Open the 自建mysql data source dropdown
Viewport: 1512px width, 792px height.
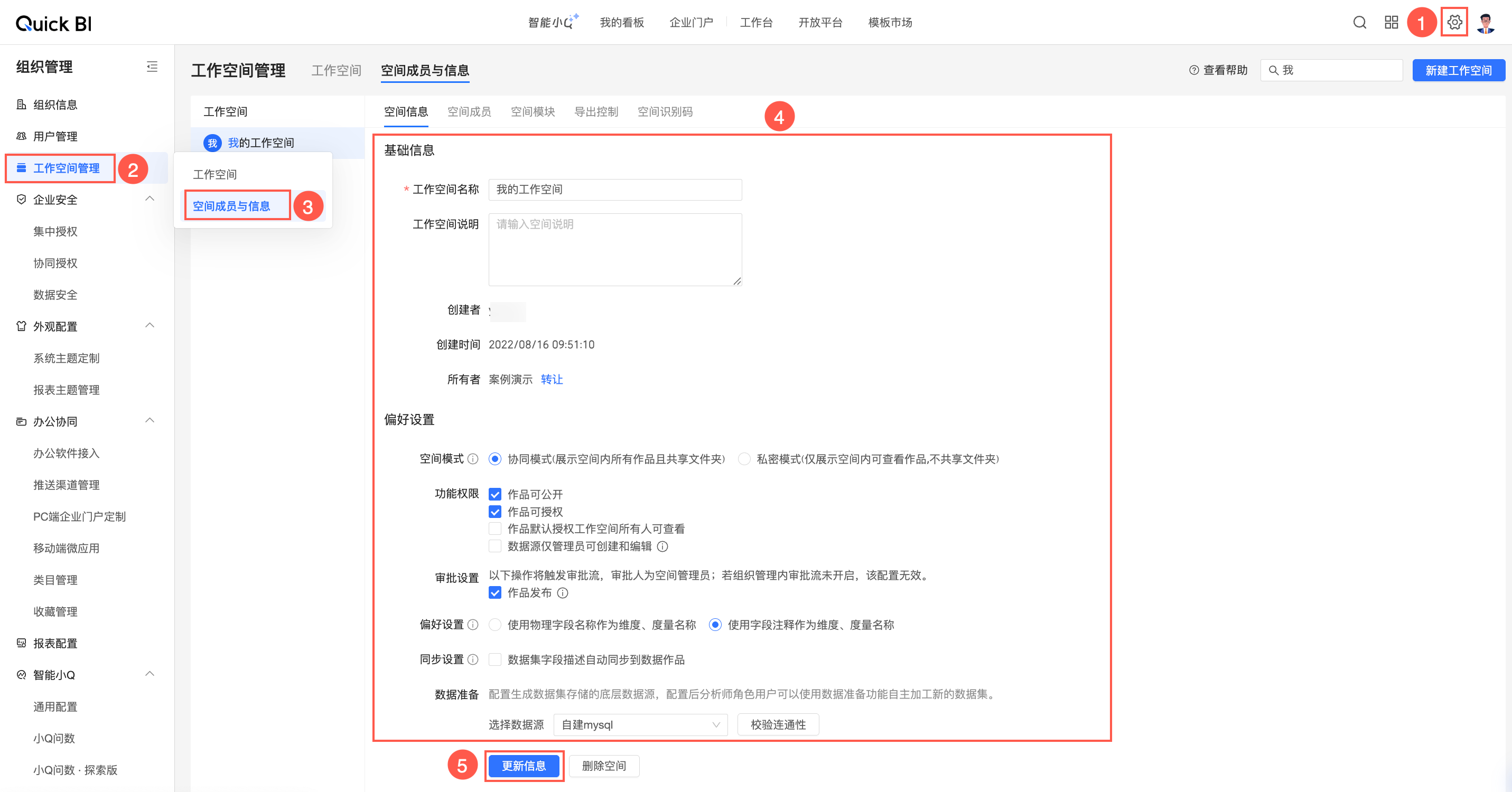coord(640,724)
